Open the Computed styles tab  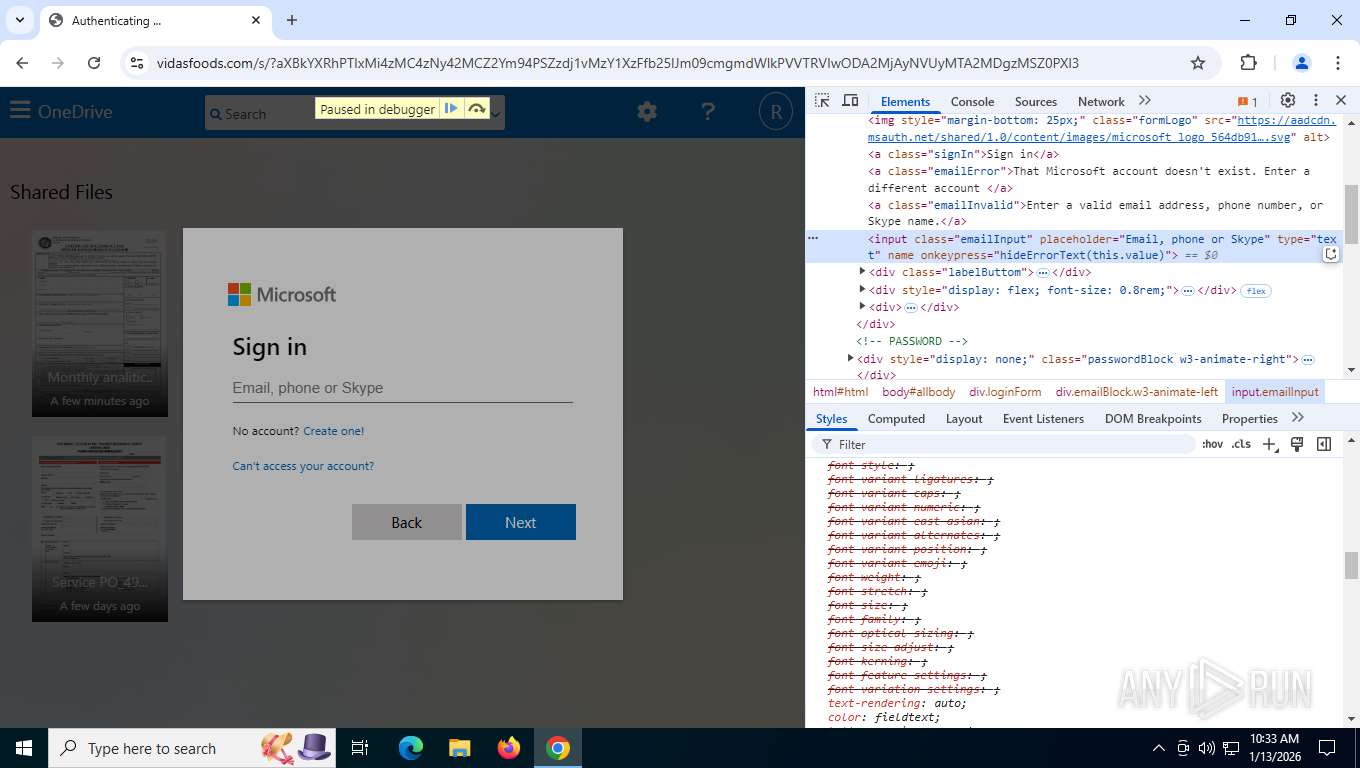[896, 419]
